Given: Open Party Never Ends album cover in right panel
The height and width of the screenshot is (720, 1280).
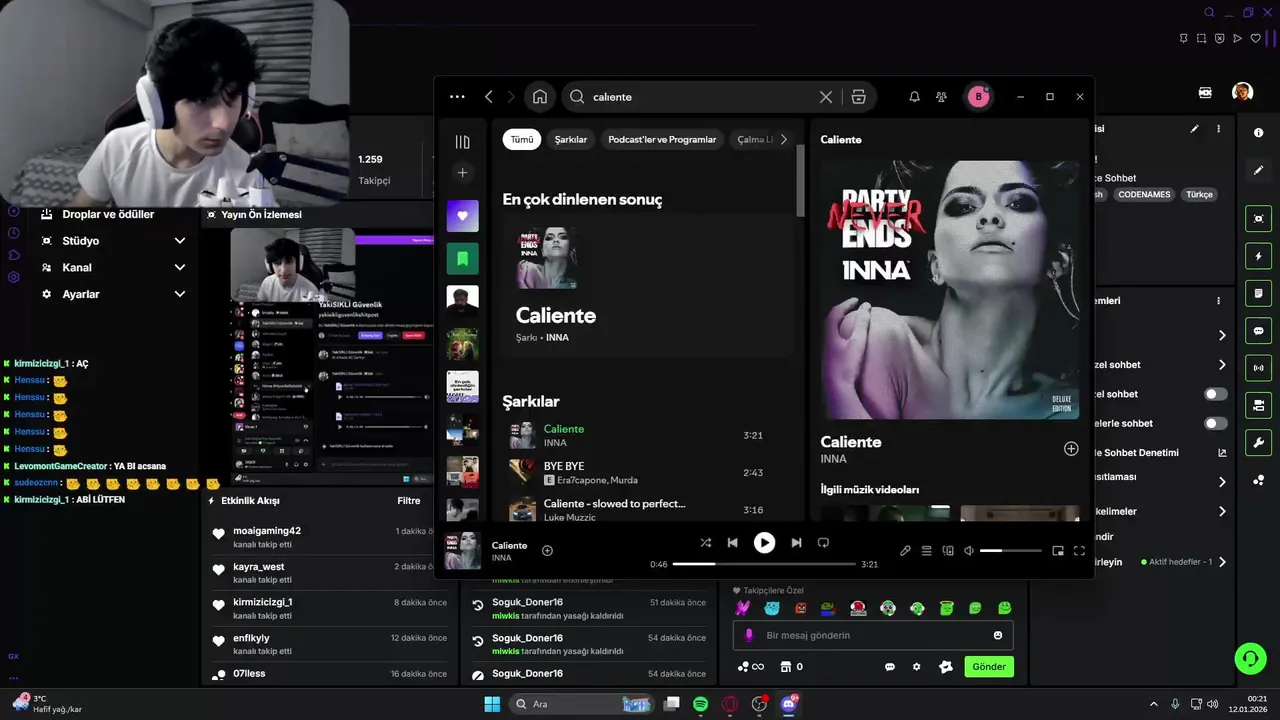Looking at the screenshot, I should tap(950, 290).
